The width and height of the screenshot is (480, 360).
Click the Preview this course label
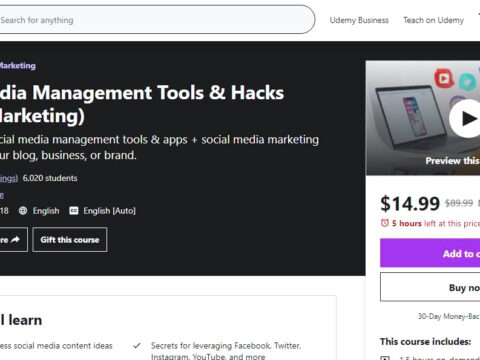[453, 161]
